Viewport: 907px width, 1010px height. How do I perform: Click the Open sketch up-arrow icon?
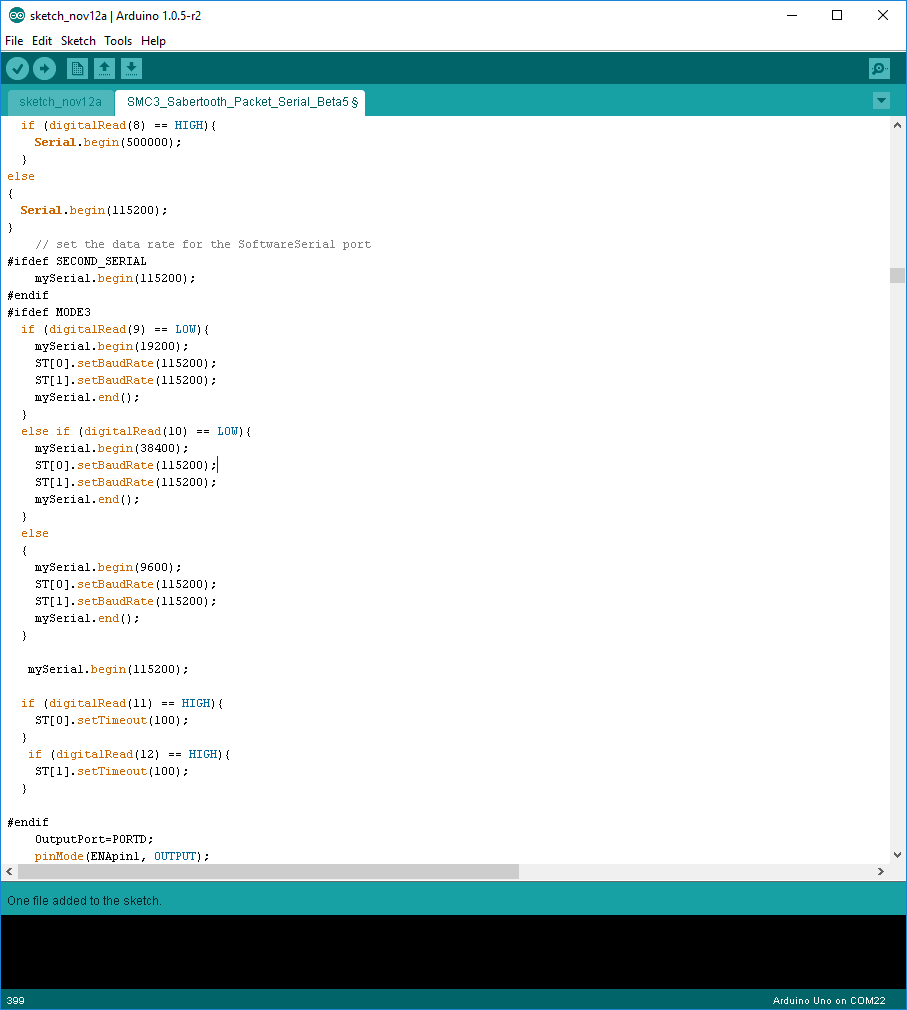[104, 68]
